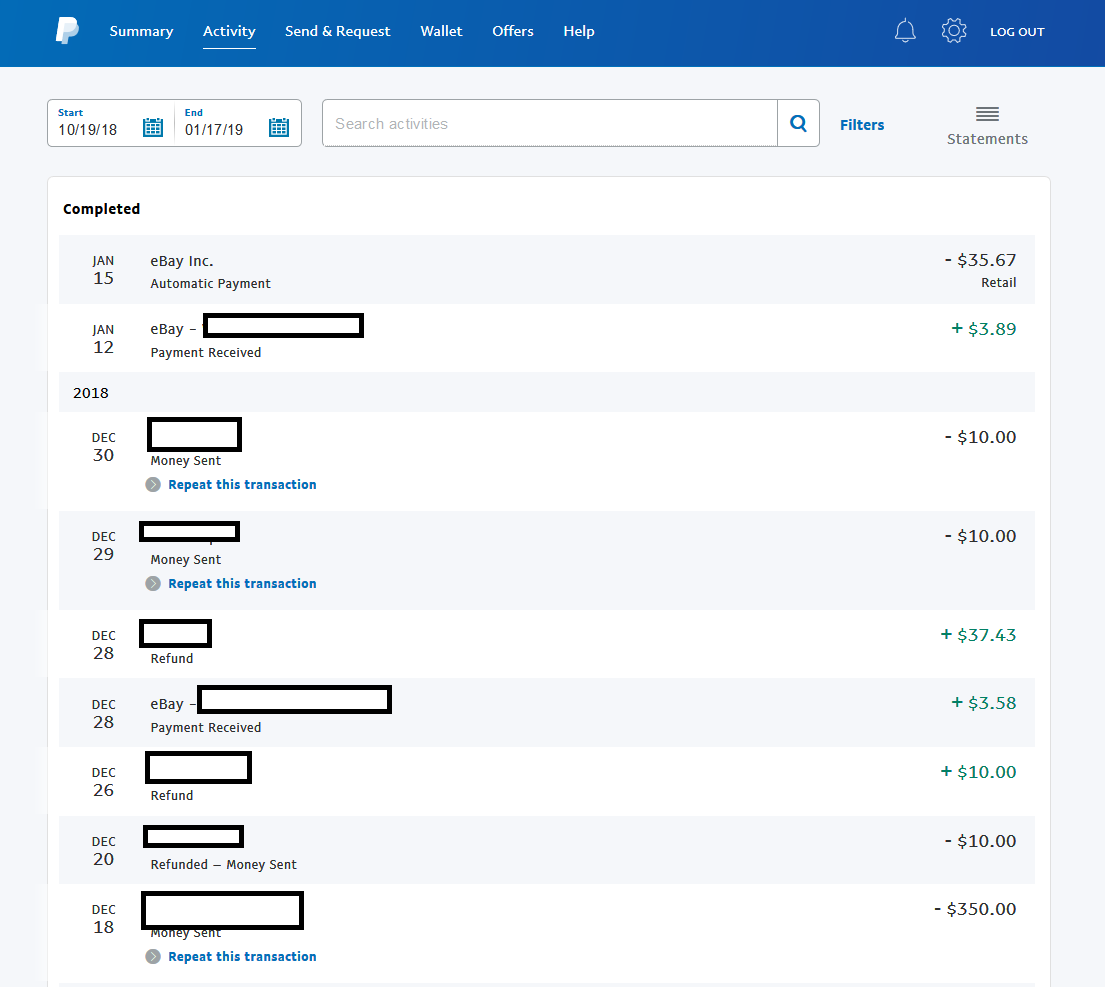Click the Statements label
The width and height of the screenshot is (1105, 987).
point(987,139)
